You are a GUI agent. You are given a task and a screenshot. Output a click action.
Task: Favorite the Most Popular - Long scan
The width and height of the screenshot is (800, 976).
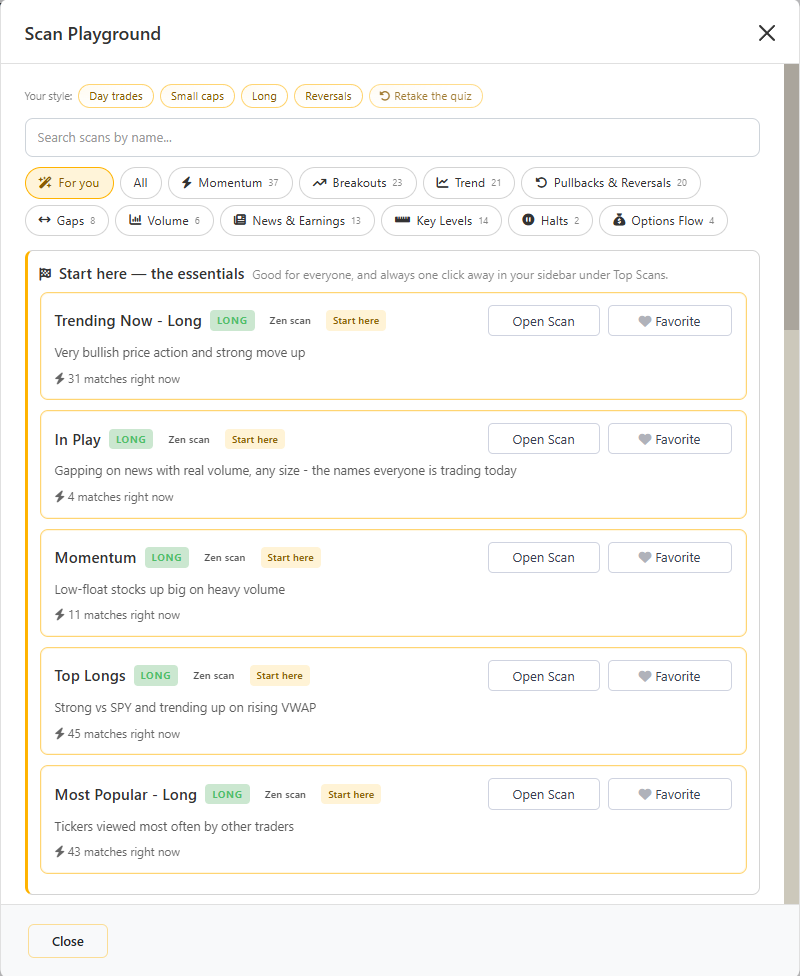(x=670, y=794)
